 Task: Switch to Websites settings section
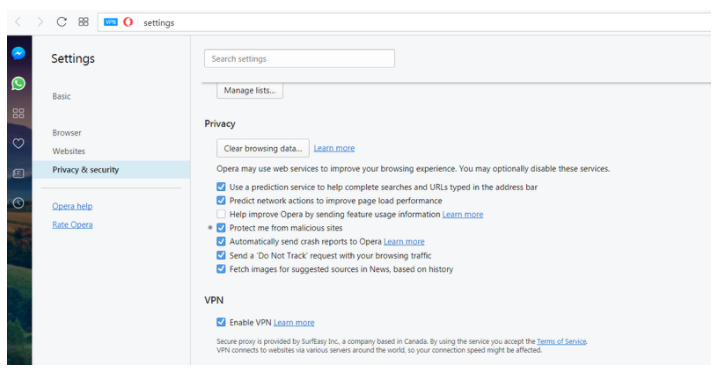pyautogui.click(x=69, y=151)
